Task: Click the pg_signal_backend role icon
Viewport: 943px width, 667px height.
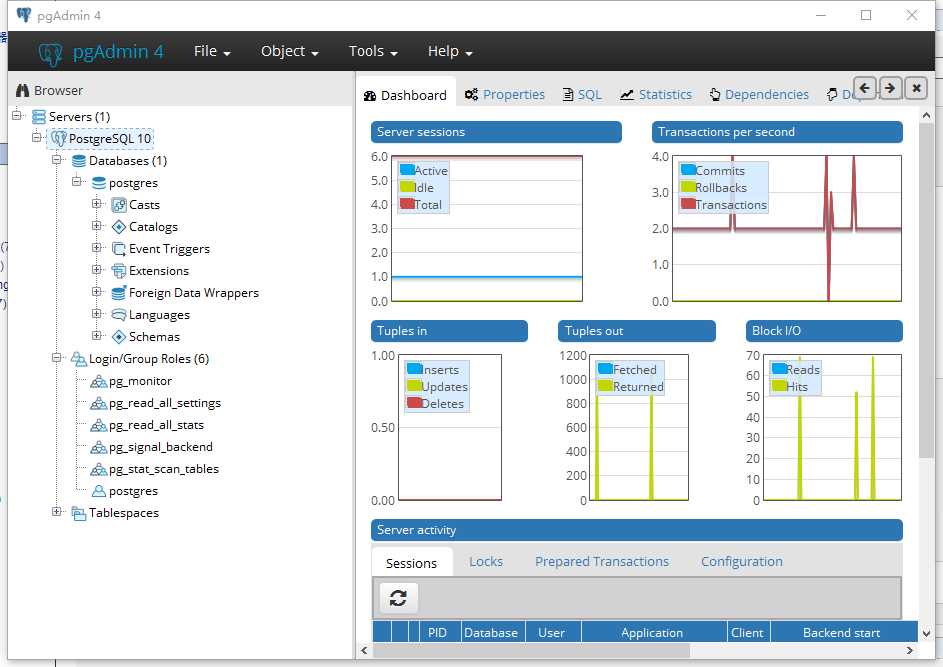Action: [x=99, y=447]
